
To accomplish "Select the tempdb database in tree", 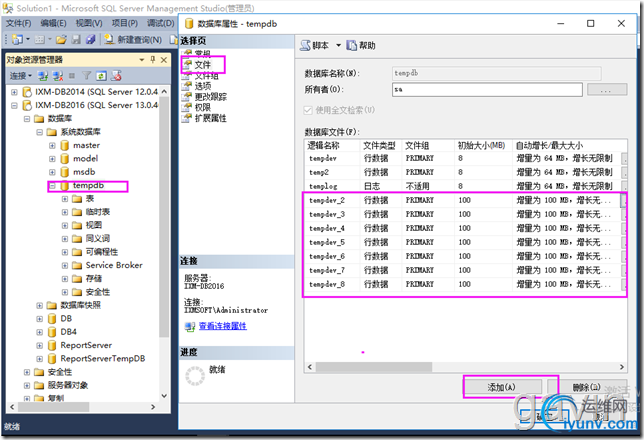I will [88, 186].
